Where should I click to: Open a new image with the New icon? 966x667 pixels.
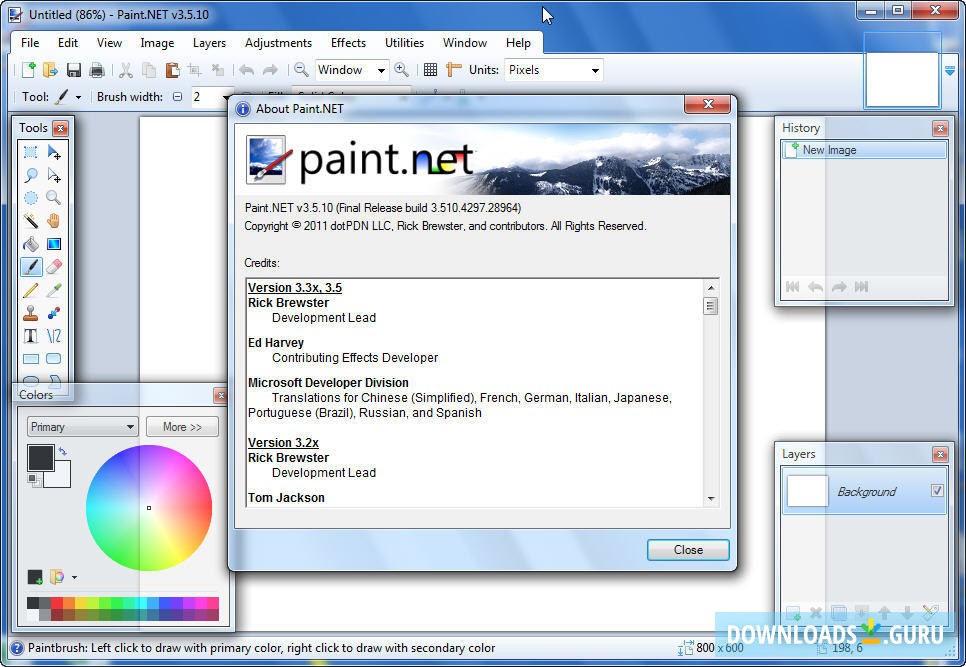(28, 70)
